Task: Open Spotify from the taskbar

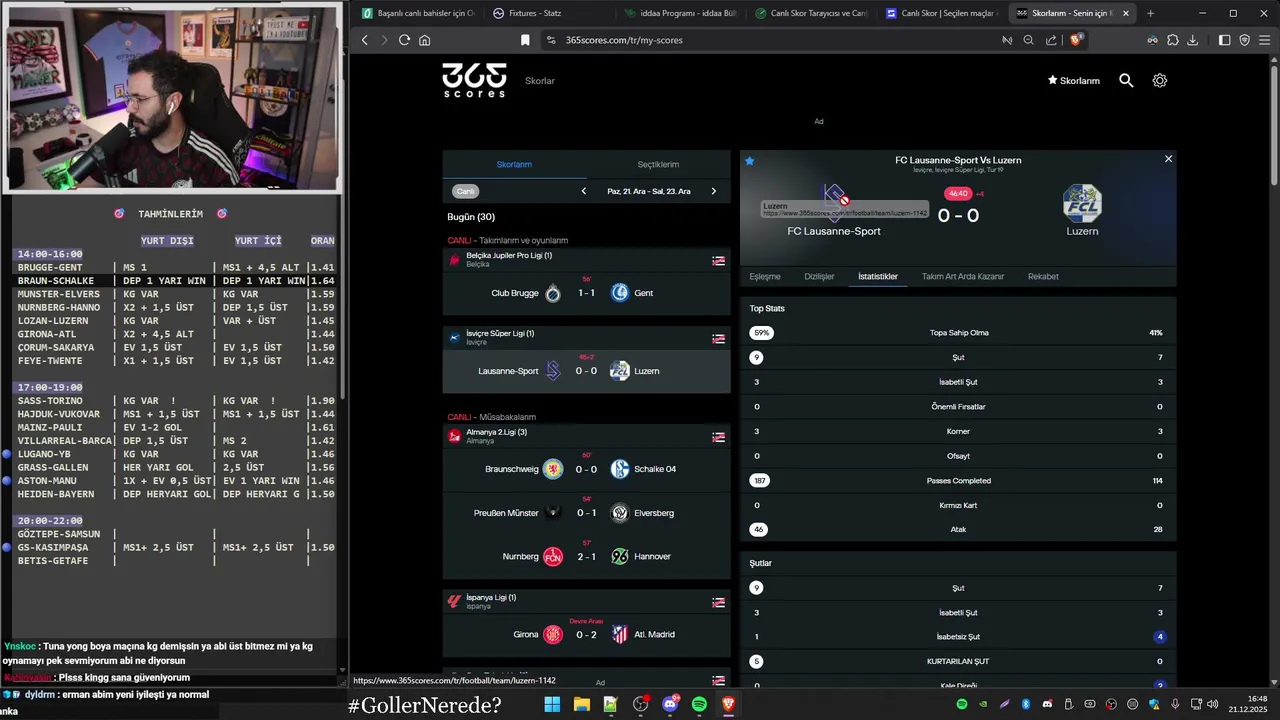Action: tap(699, 704)
